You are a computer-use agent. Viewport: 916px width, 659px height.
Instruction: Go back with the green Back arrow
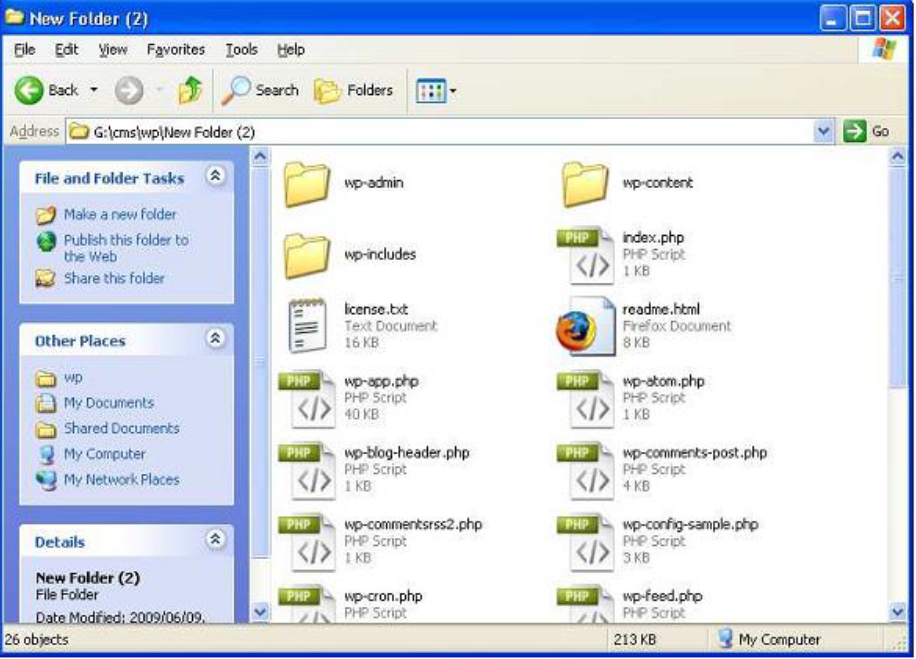point(29,91)
